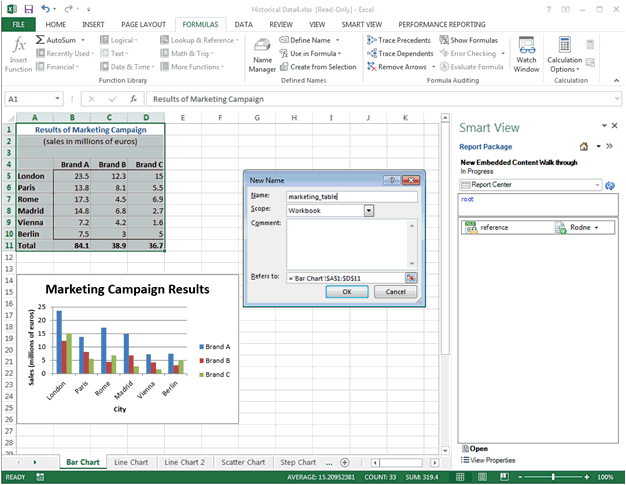Open the AutoSum function

tap(60, 40)
